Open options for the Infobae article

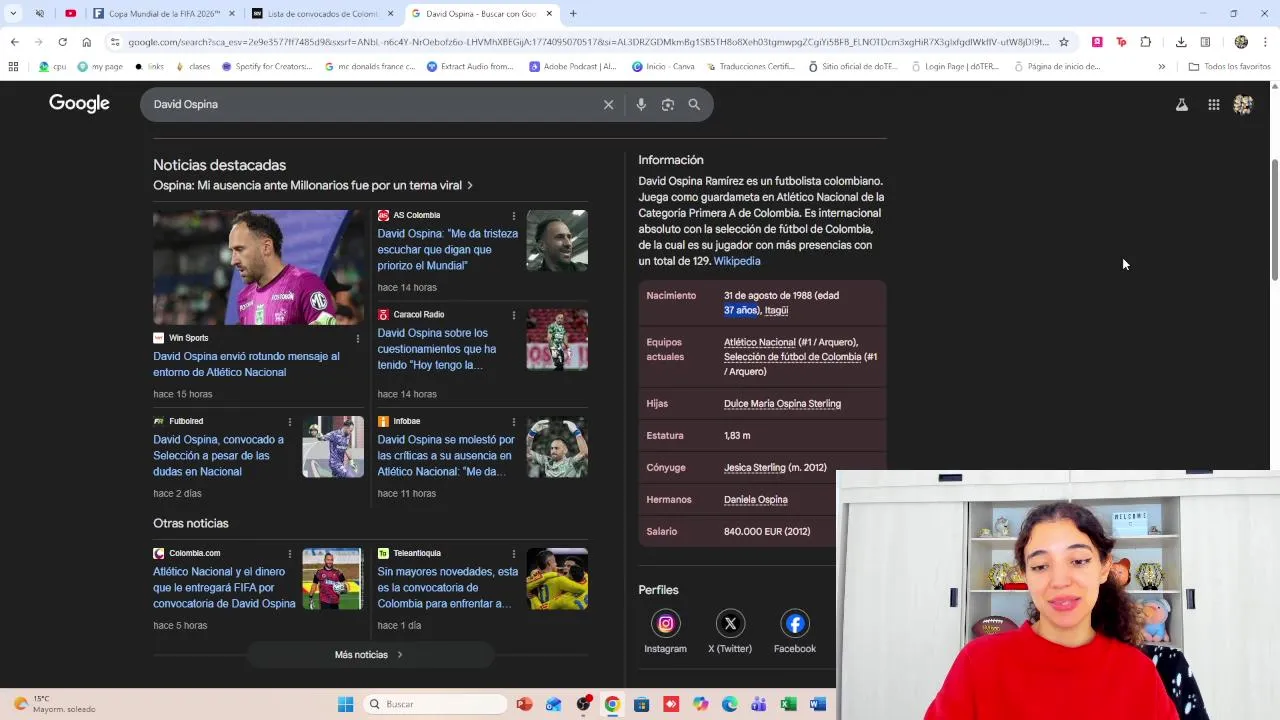(514, 421)
